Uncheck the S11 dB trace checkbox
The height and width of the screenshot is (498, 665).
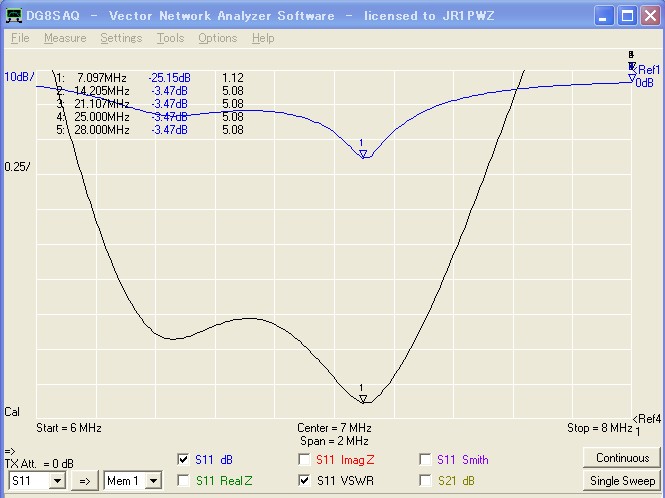[x=182, y=460]
